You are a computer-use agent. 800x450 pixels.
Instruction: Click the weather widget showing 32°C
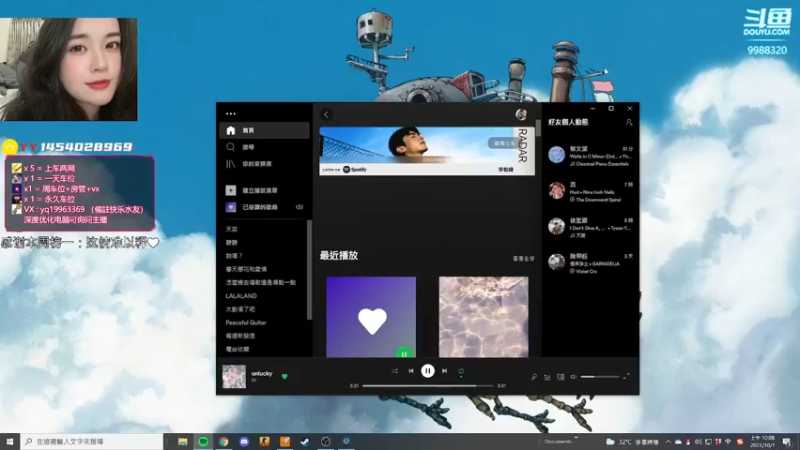point(632,442)
